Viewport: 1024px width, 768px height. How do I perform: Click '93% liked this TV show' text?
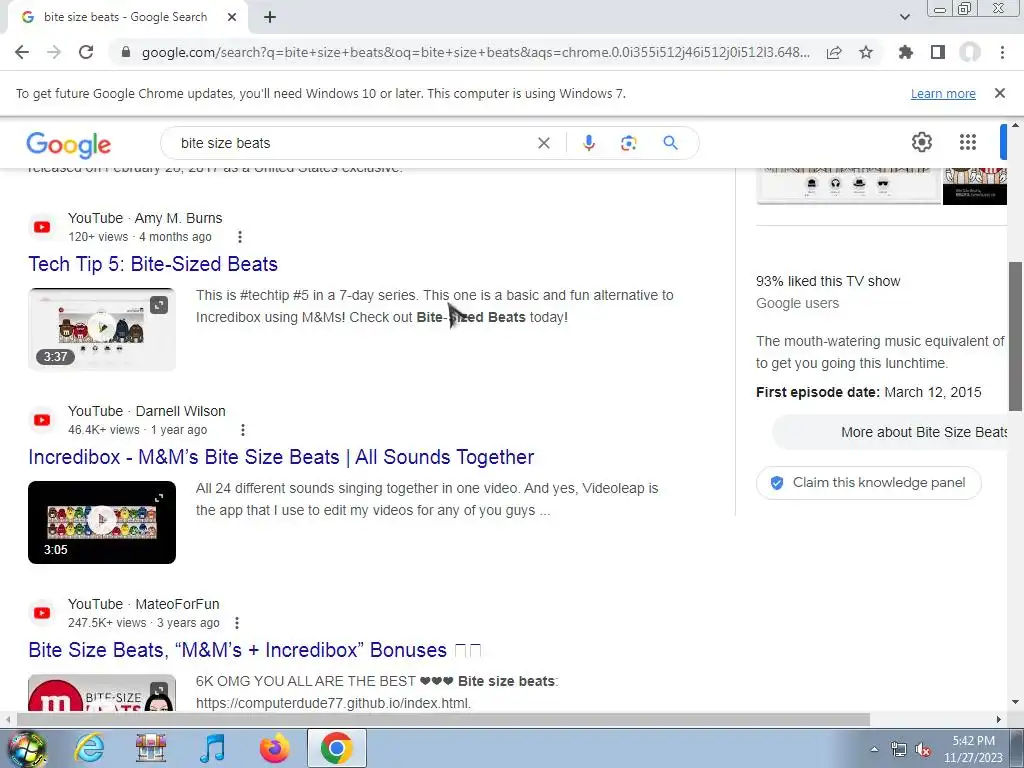point(828,281)
